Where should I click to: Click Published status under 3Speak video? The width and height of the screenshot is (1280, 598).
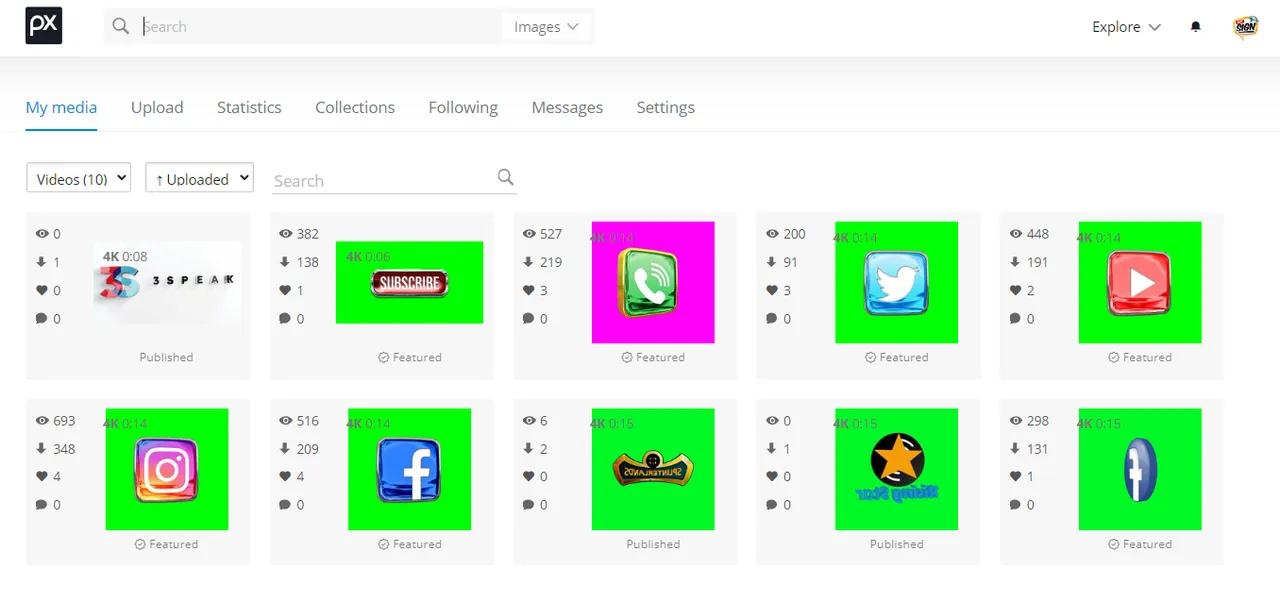pyautogui.click(x=166, y=357)
